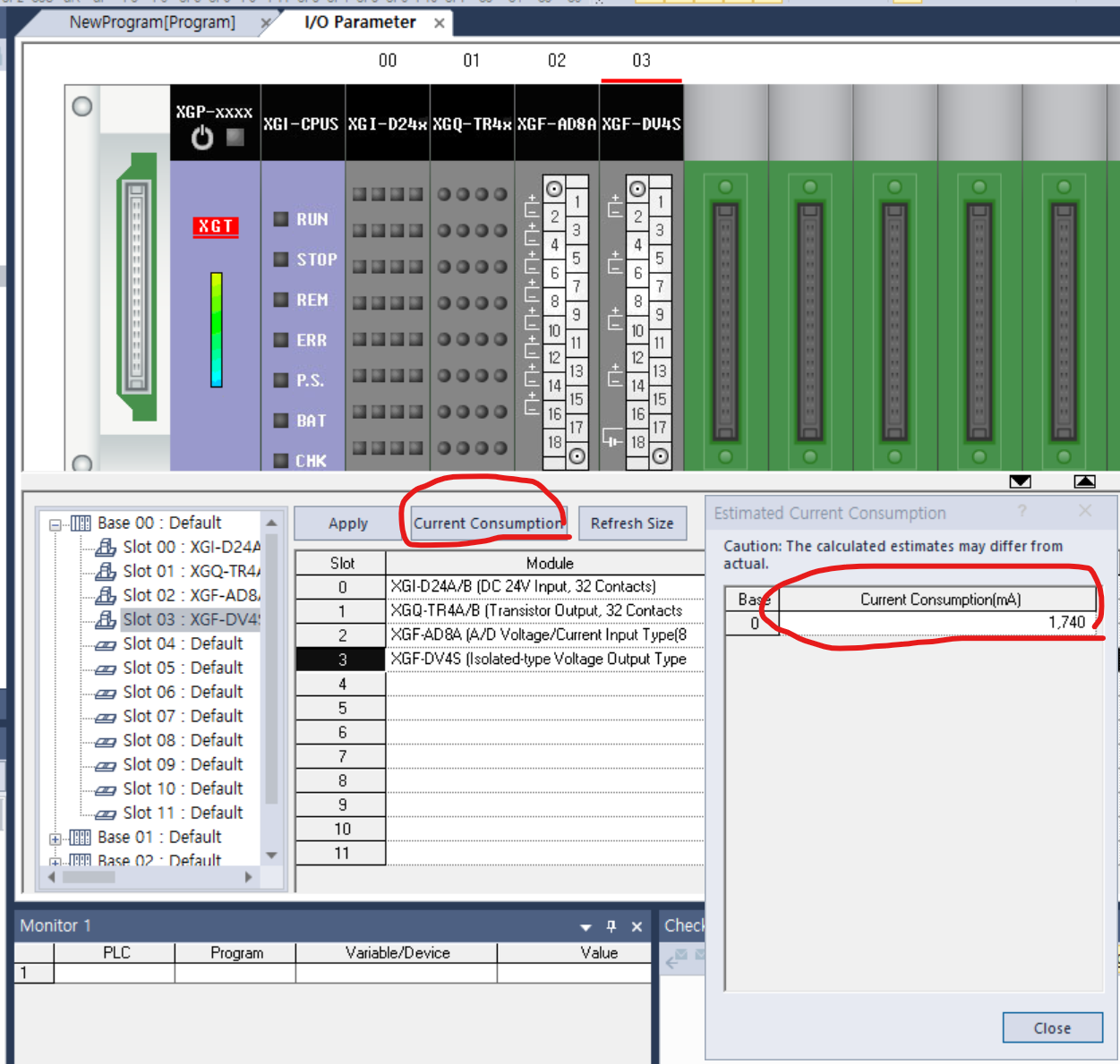This screenshot has height=1064, width=1120.
Task: Pin the Monitor 1 panel
Action: point(611,926)
